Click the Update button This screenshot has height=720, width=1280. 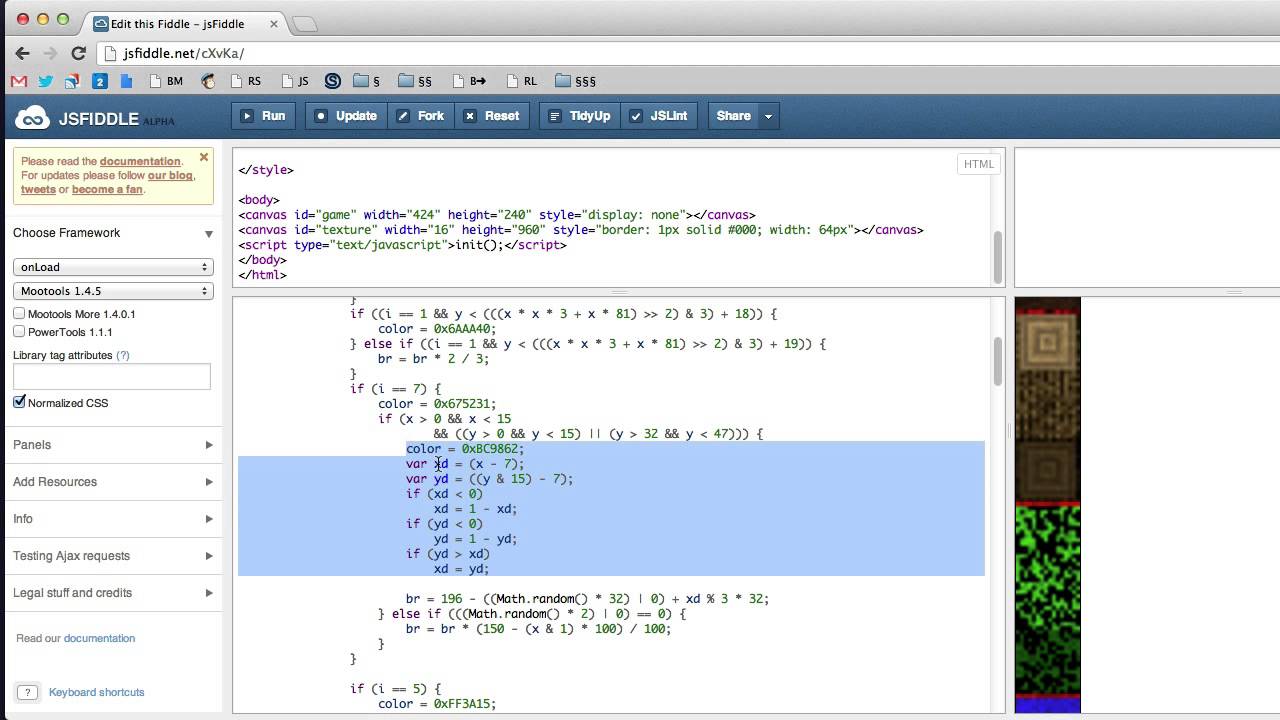346,116
